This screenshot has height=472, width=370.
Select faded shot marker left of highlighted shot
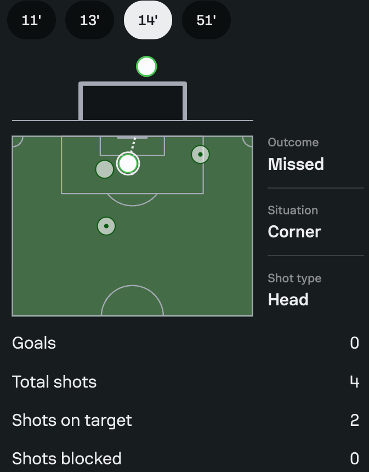[104, 169]
